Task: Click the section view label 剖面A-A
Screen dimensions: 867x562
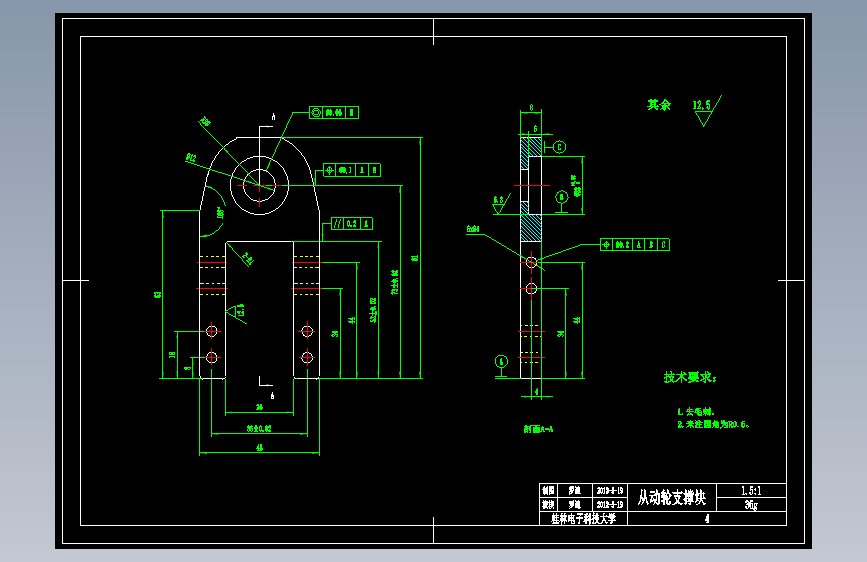Action: (x=538, y=429)
